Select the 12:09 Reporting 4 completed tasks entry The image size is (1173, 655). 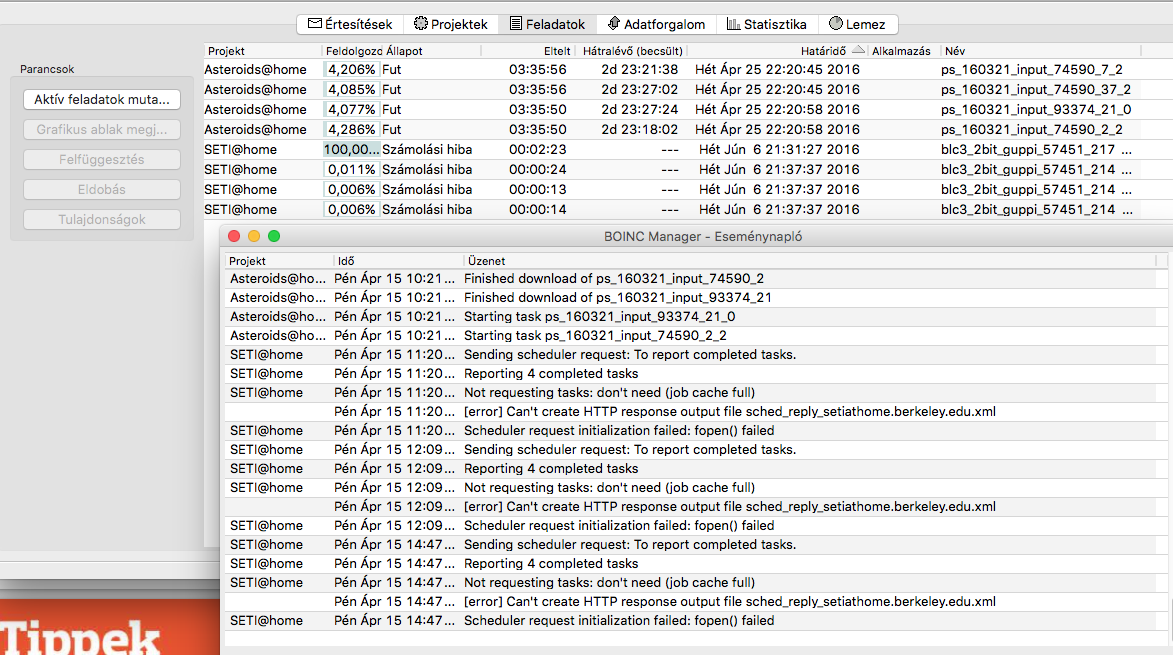coord(691,469)
